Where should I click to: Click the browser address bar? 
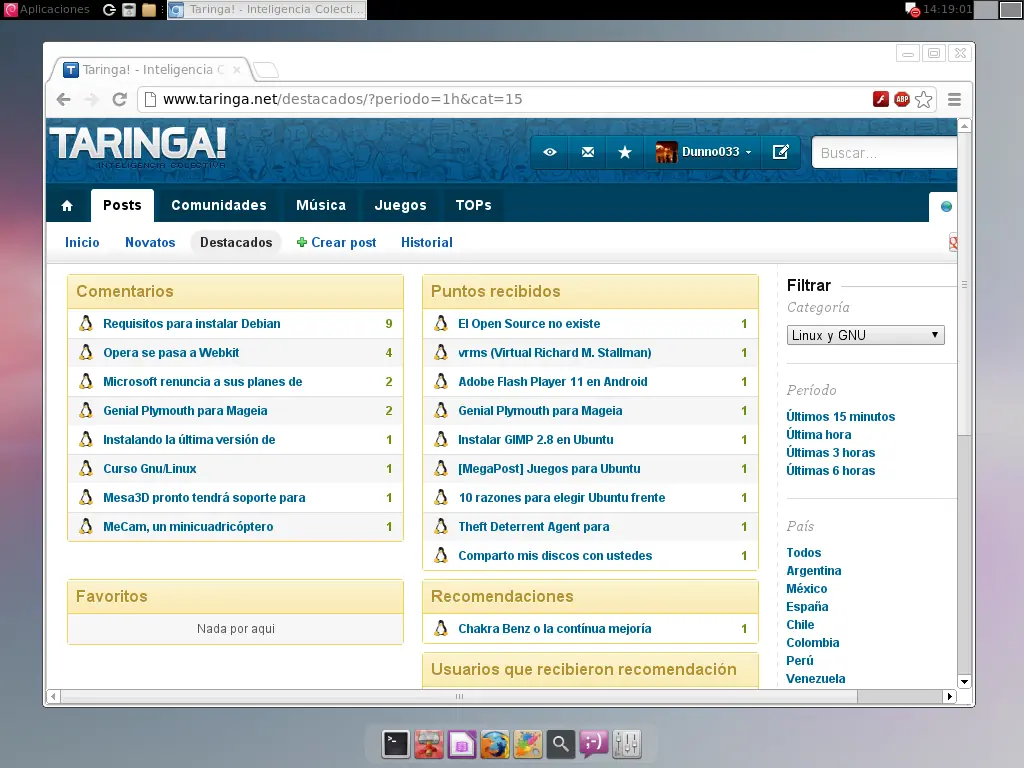click(x=503, y=99)
